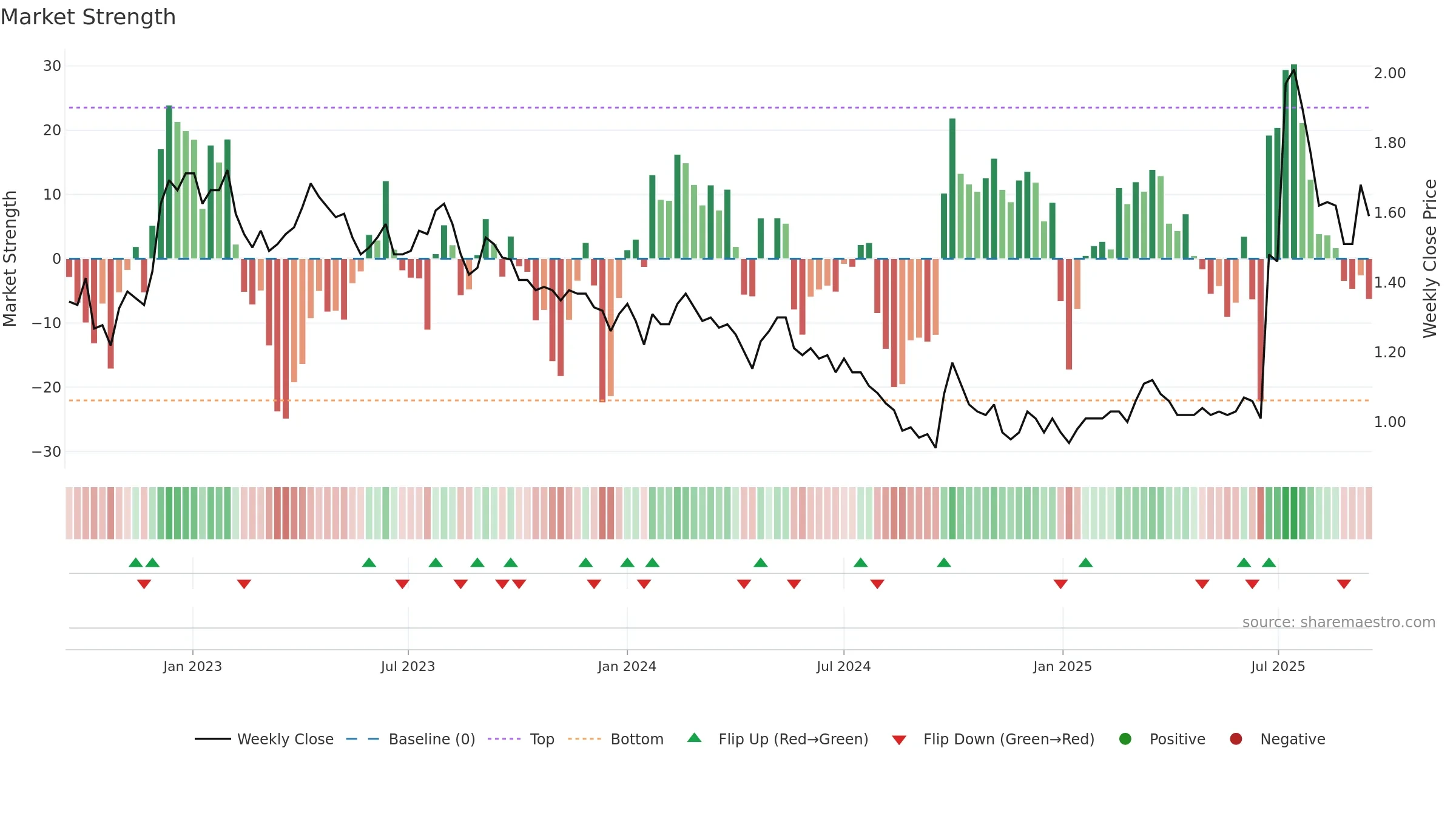
Task: Toggle Flip Down (Green→Red) legend entry
Action: click(x=993, y=739)
